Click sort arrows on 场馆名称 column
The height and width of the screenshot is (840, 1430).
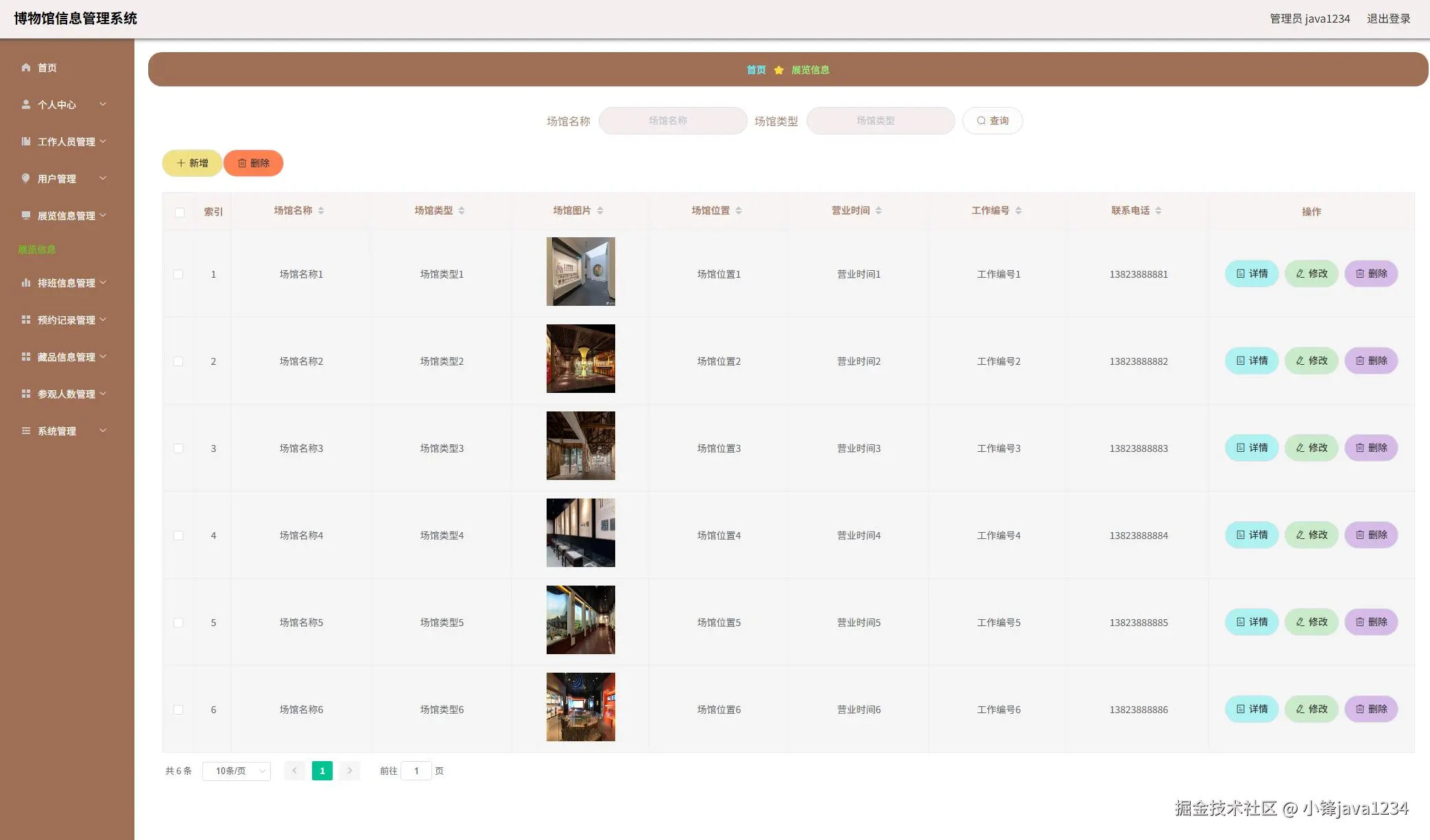pos(321,211)
